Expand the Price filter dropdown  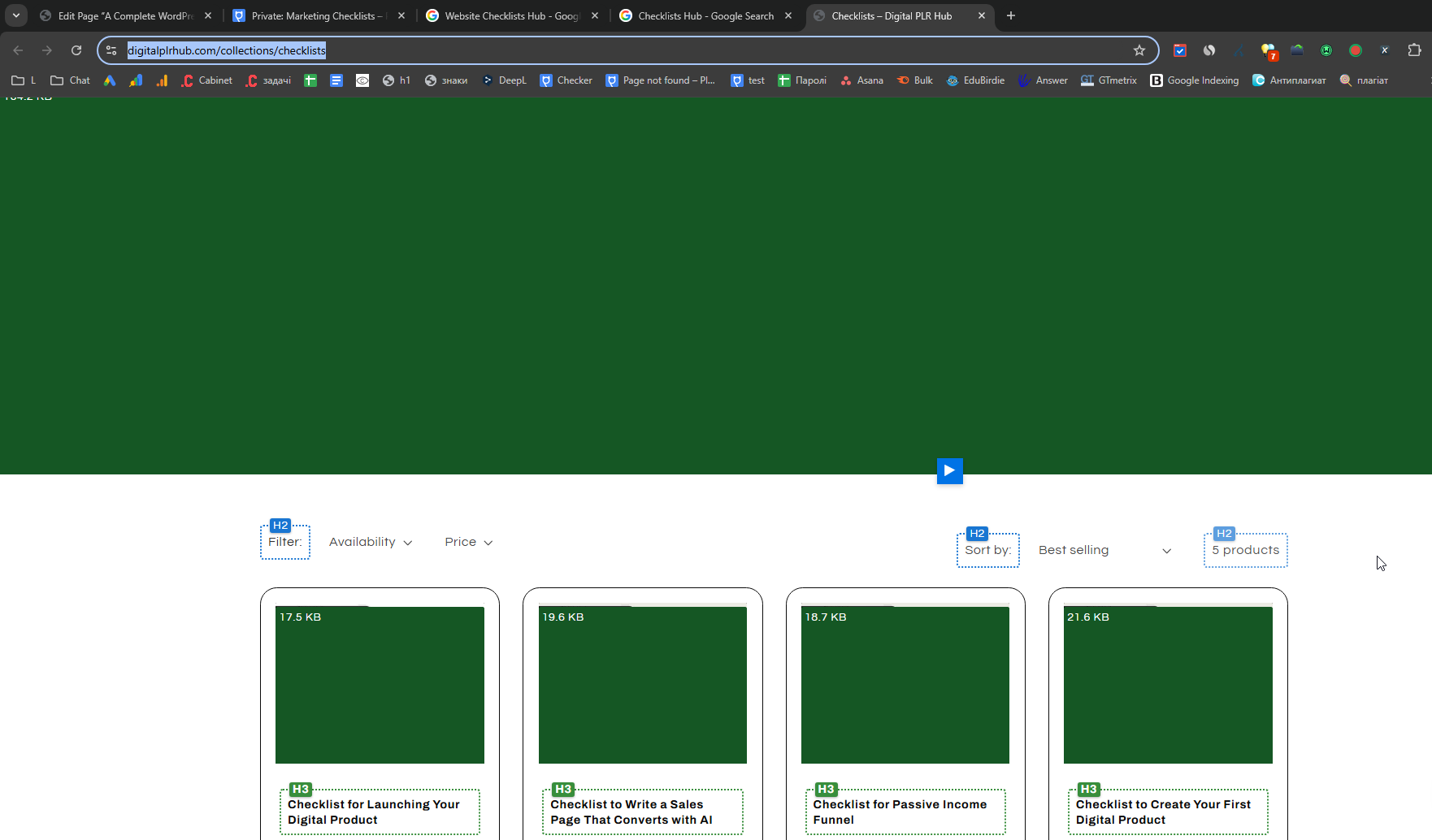469,542
